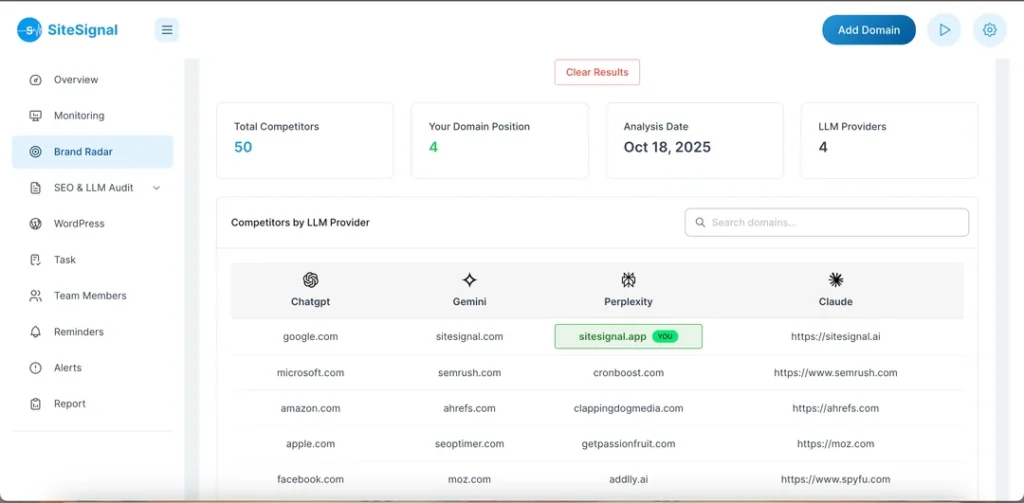Screen dimensions: 1024x503
Task: Open the Alerts sidebar icon
Action: coord(36,368)
